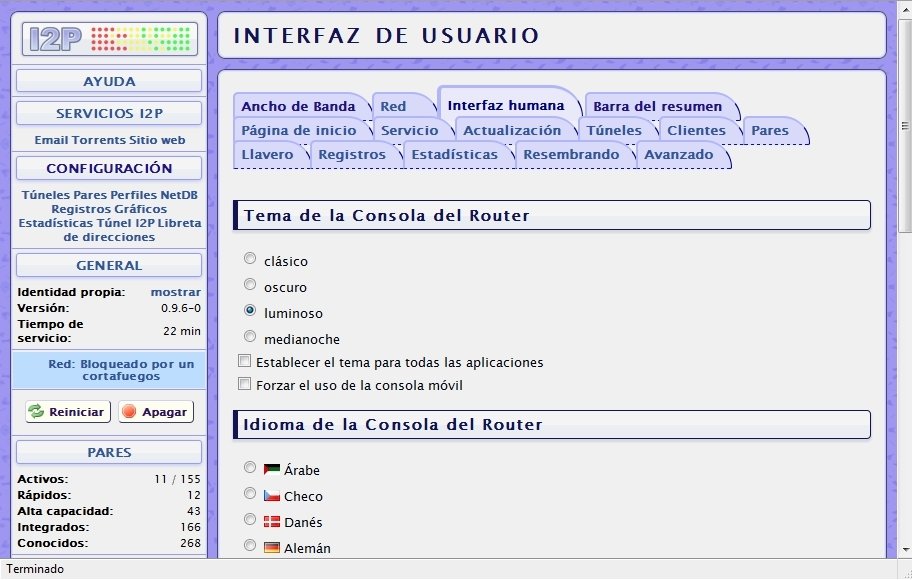This screenshot has width=912, height=580.
Task: Click the I2P logo banner
Action: pos(109,39)
